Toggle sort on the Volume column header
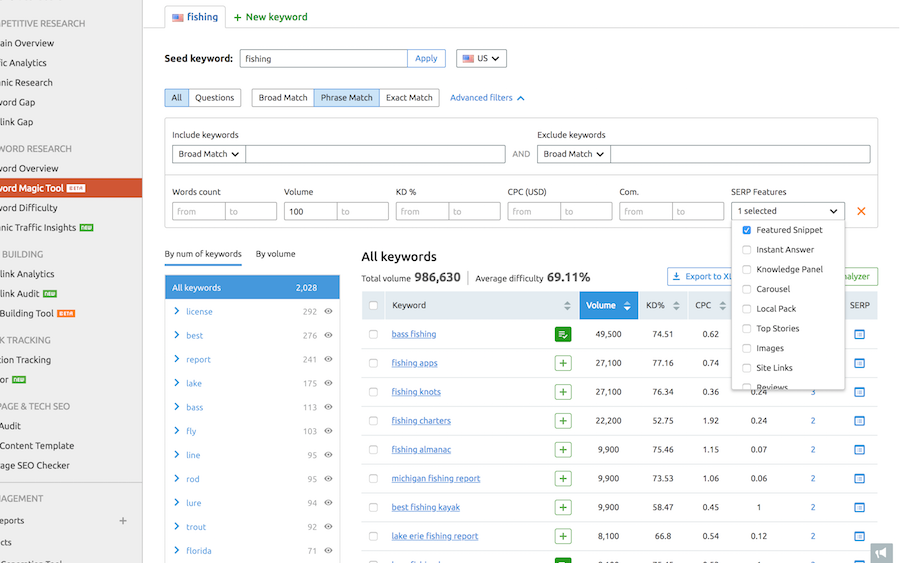 pos(608,305)
